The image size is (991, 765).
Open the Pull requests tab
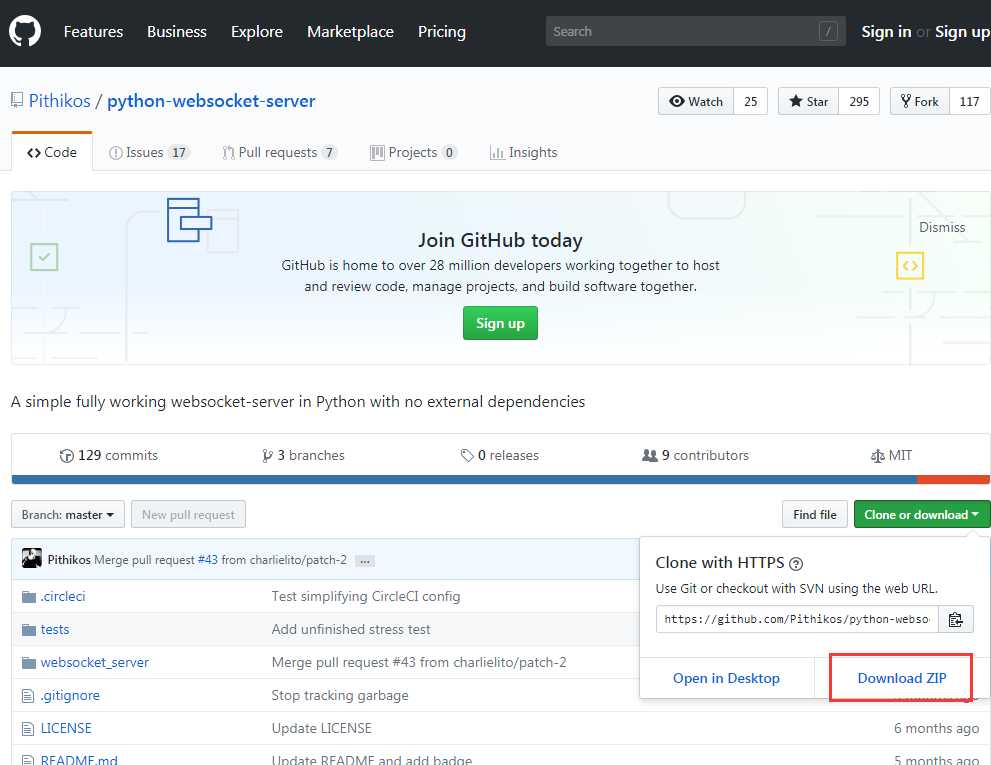[x=280, y=152]
